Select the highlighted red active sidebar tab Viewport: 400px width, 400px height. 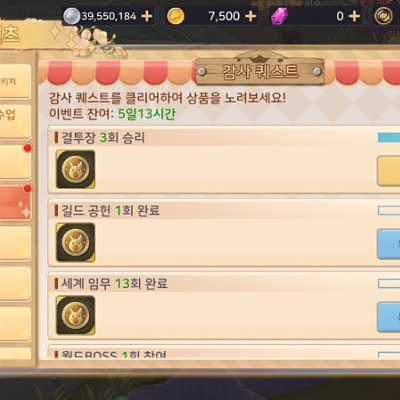point(14,203)
